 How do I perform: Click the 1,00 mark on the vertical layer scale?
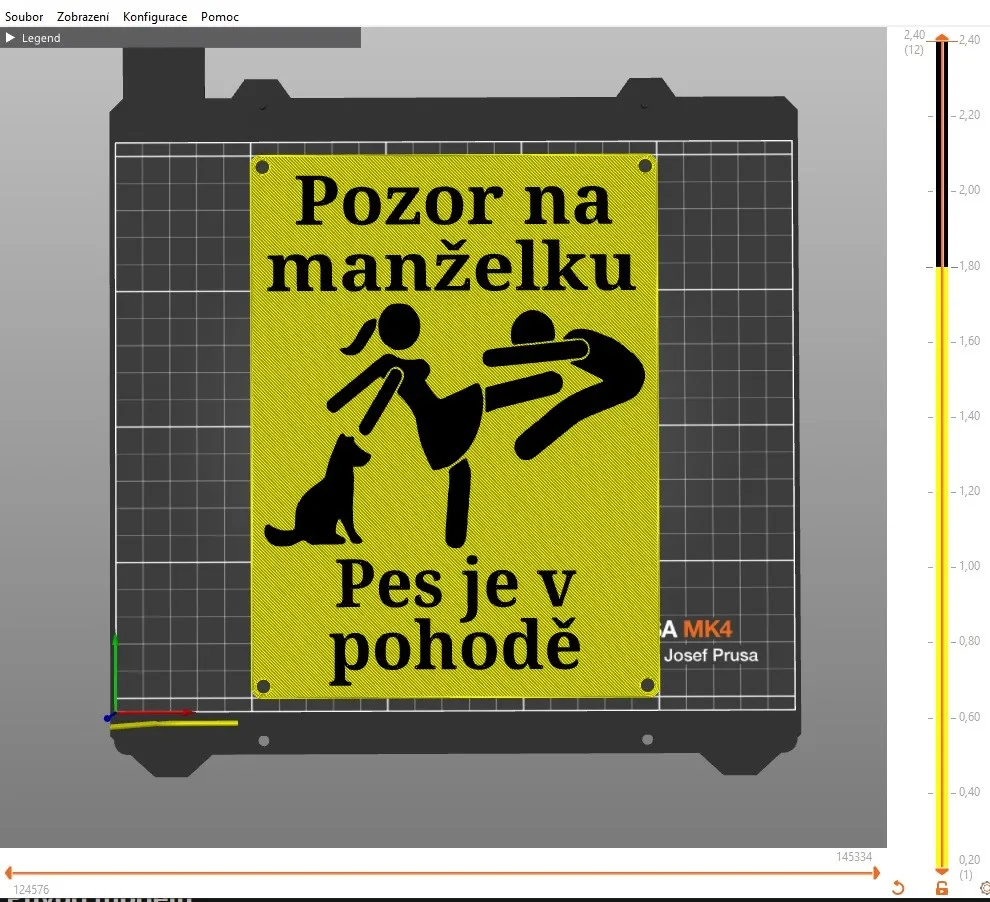(x=967, y=565)
